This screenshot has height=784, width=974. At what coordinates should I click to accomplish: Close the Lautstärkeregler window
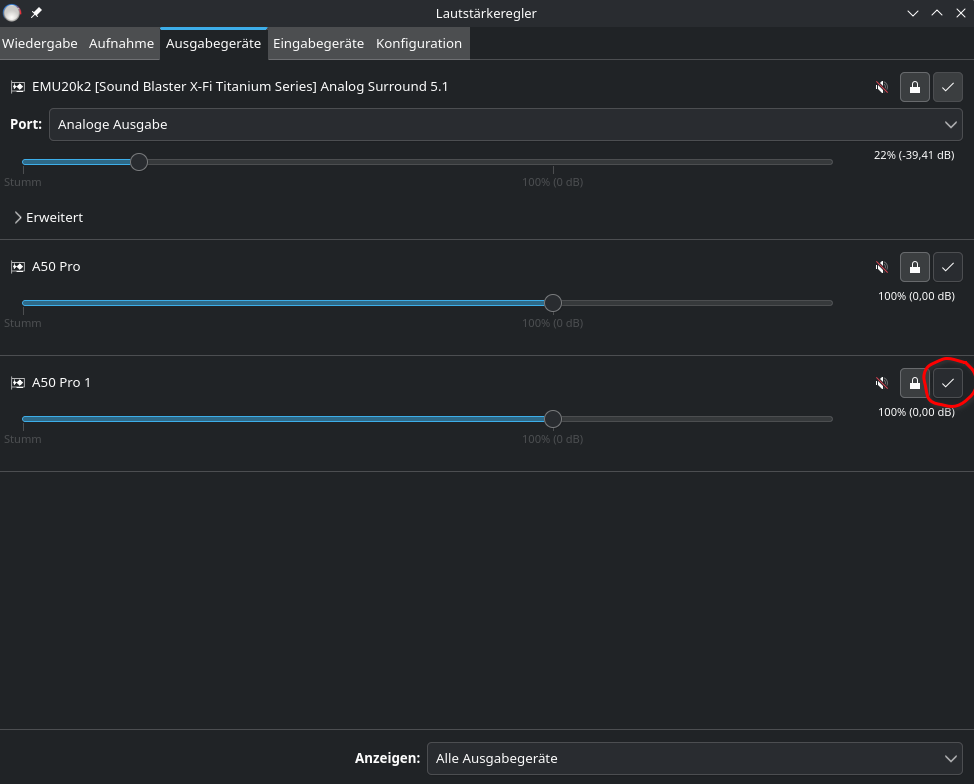[x=960, y=13]
